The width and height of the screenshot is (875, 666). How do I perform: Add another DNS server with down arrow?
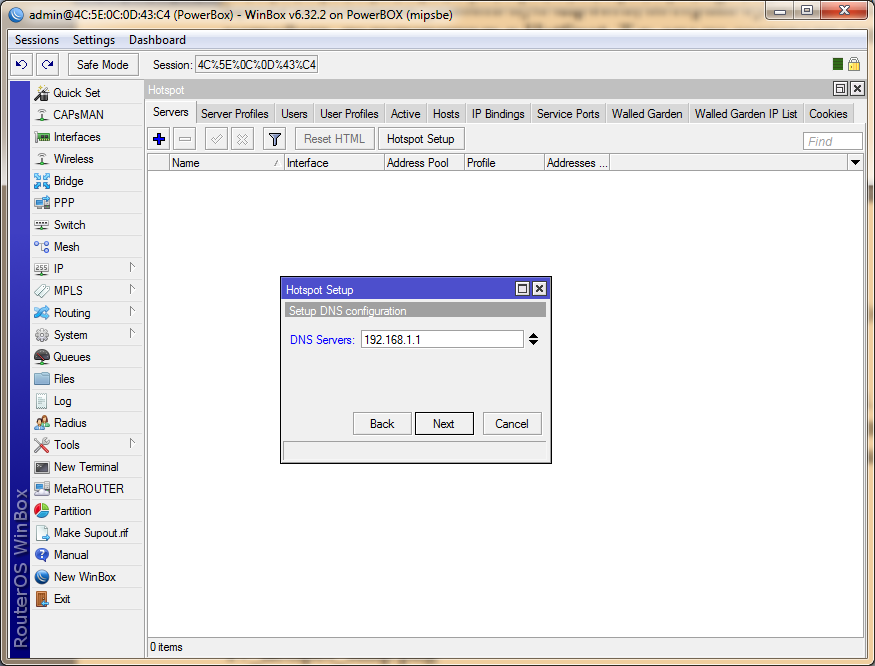pos(534,343)
